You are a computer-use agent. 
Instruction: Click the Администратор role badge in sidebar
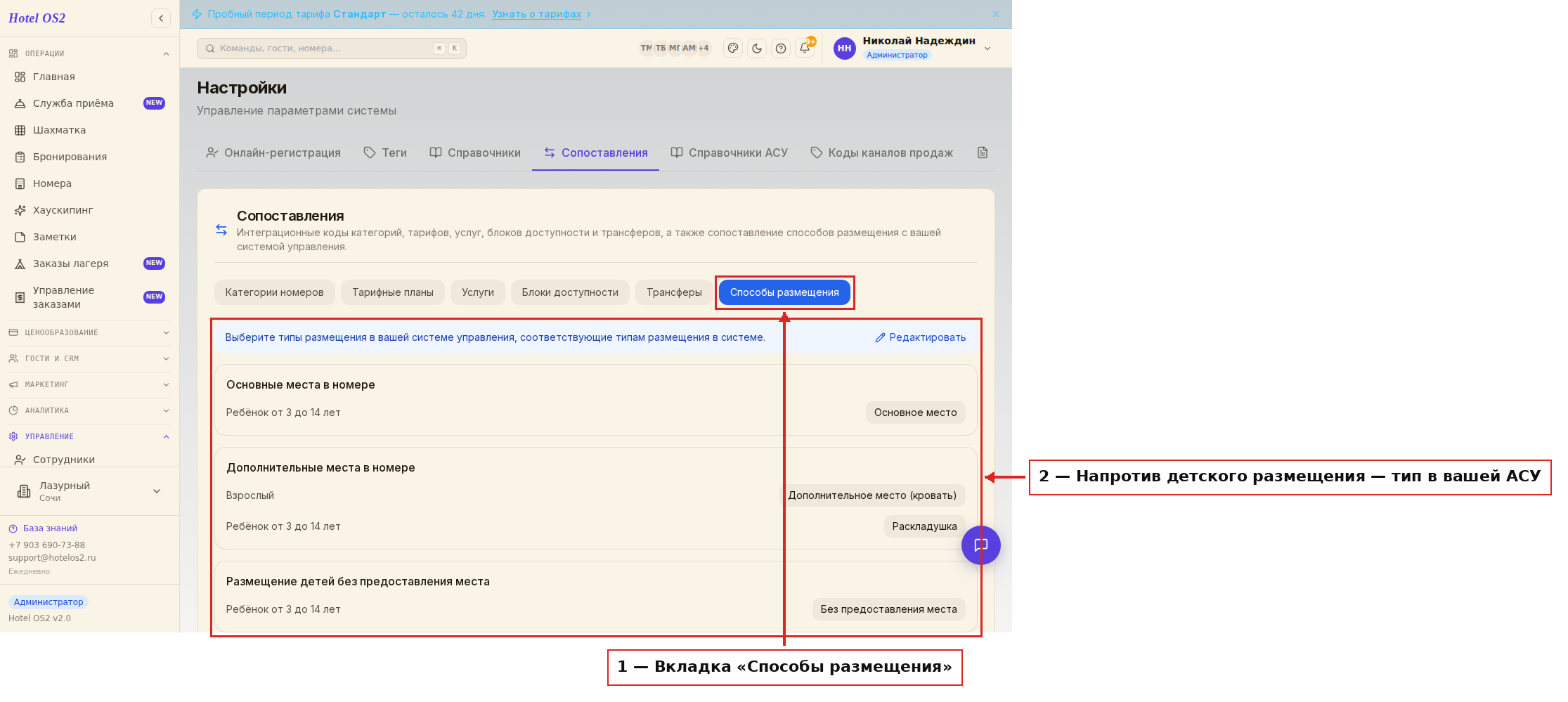(x=48, y=602)
